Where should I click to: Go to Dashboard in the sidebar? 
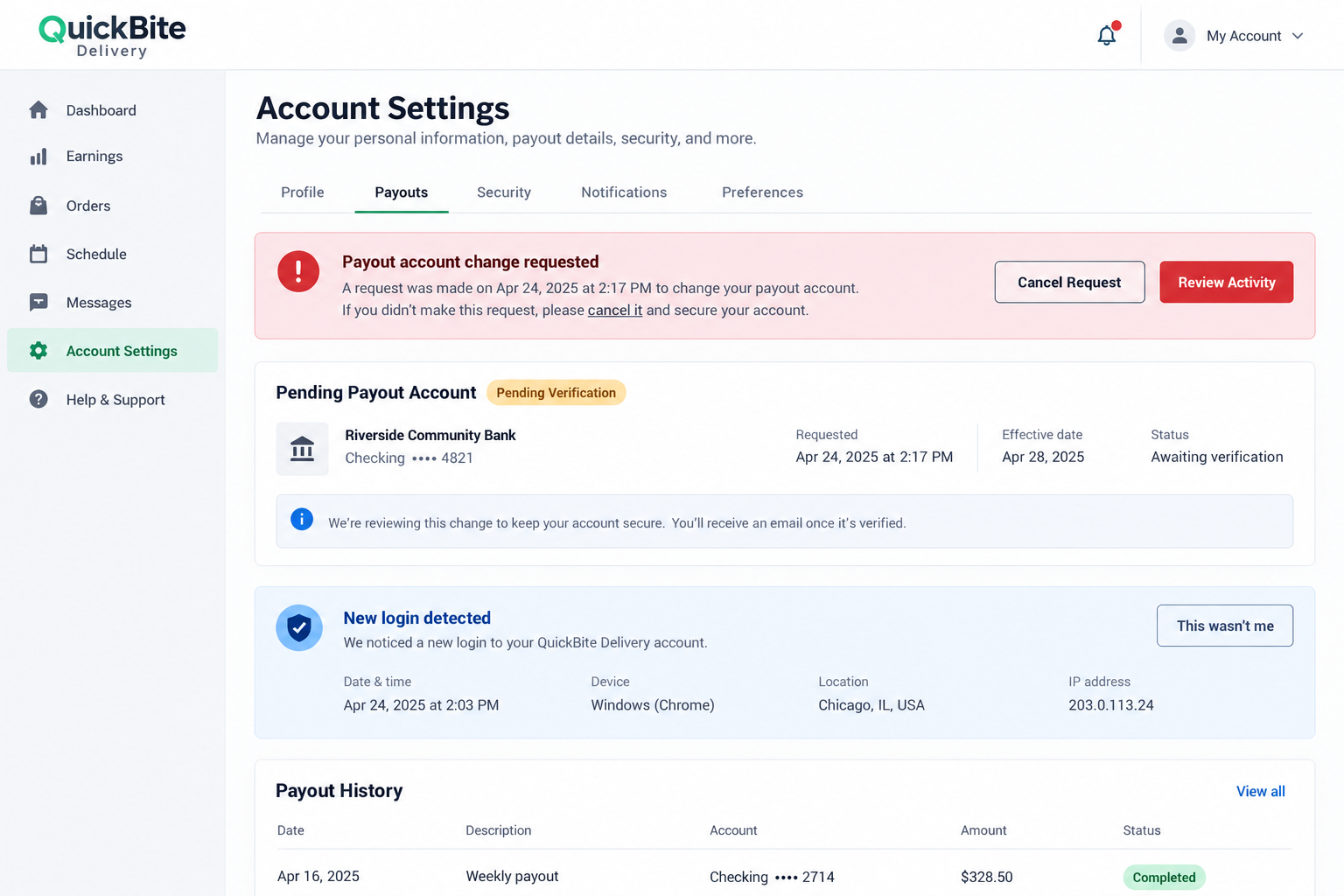tap(112, 110)
